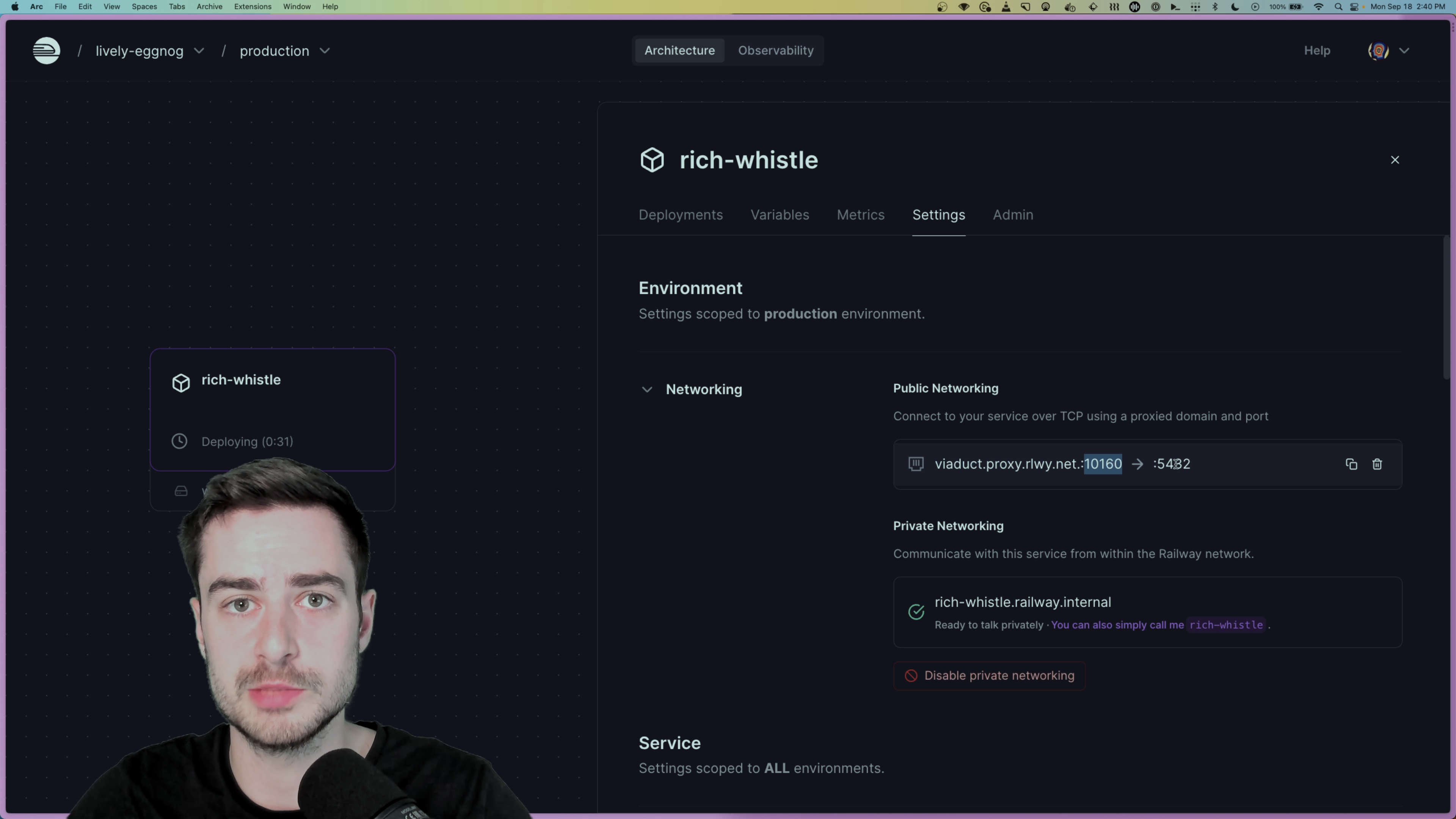The width and height of the screenshot is (1456, 819).
Task: Switch to the Deployments tab
Action: coord(681,215)
